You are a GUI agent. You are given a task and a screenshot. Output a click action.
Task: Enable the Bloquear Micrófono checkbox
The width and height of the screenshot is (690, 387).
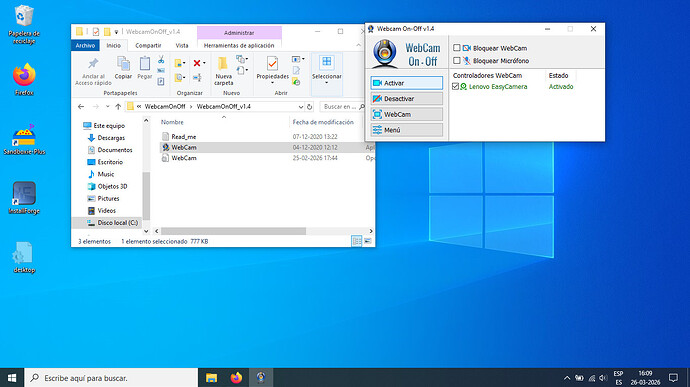pyautogui.click(x=457, y=60)
